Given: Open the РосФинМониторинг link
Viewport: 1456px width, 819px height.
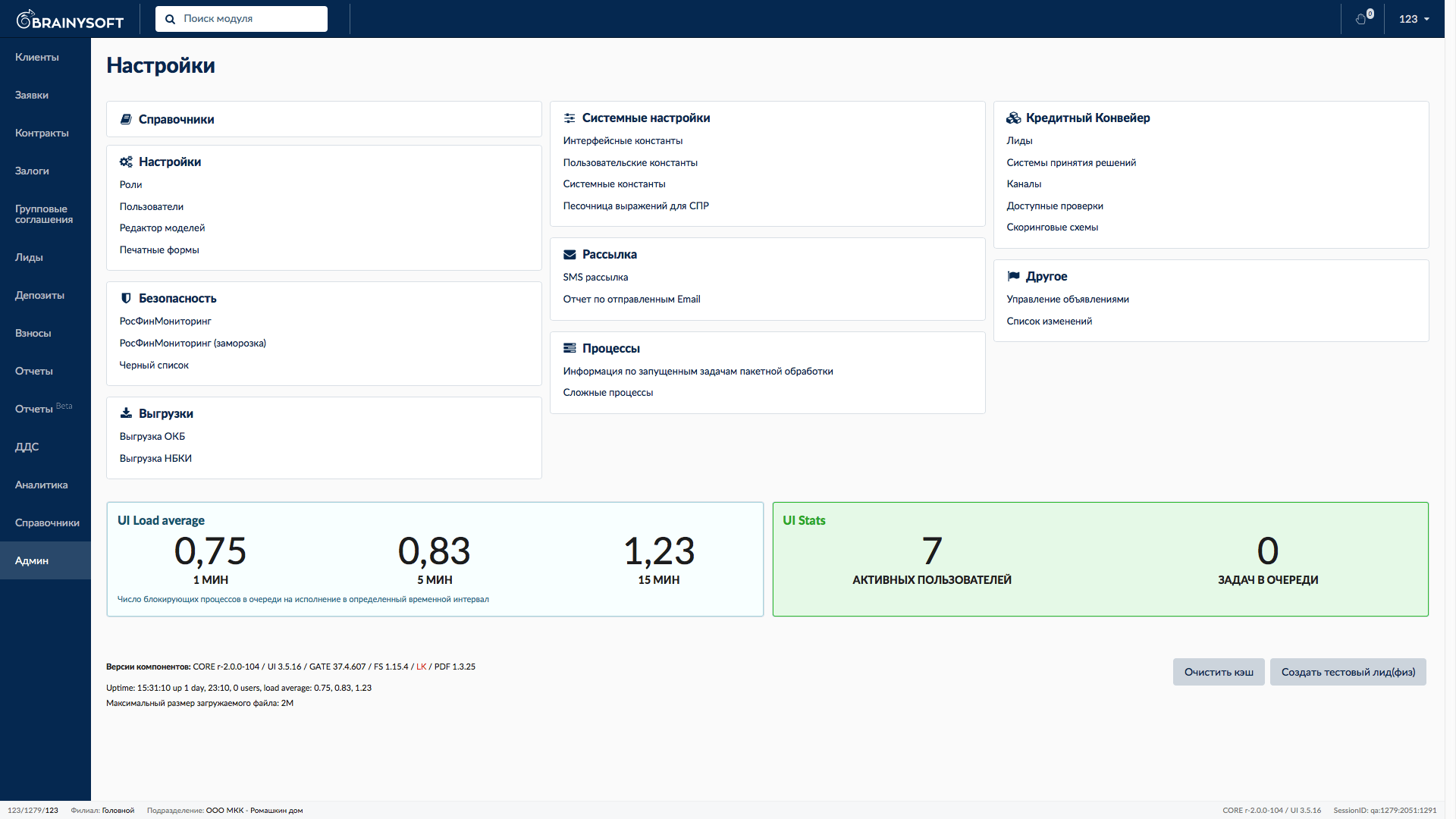Looking at the screenshot, I should 165,321.
